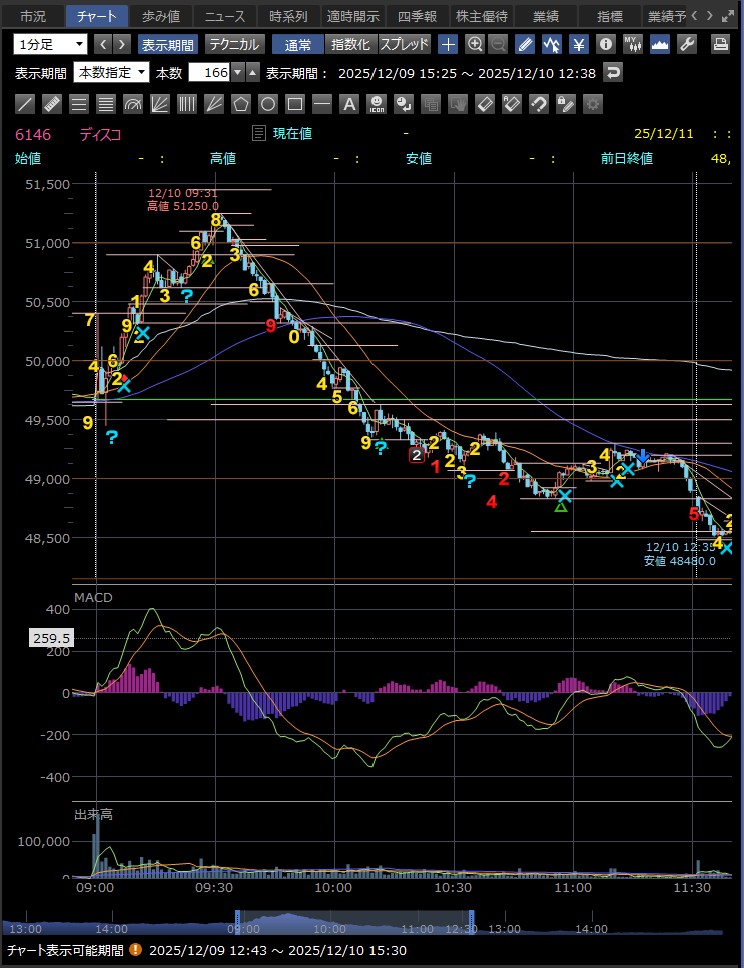Toggle the 指数化 indexed mode
Viewport: 744px width, 968px height.
point(350,44)
